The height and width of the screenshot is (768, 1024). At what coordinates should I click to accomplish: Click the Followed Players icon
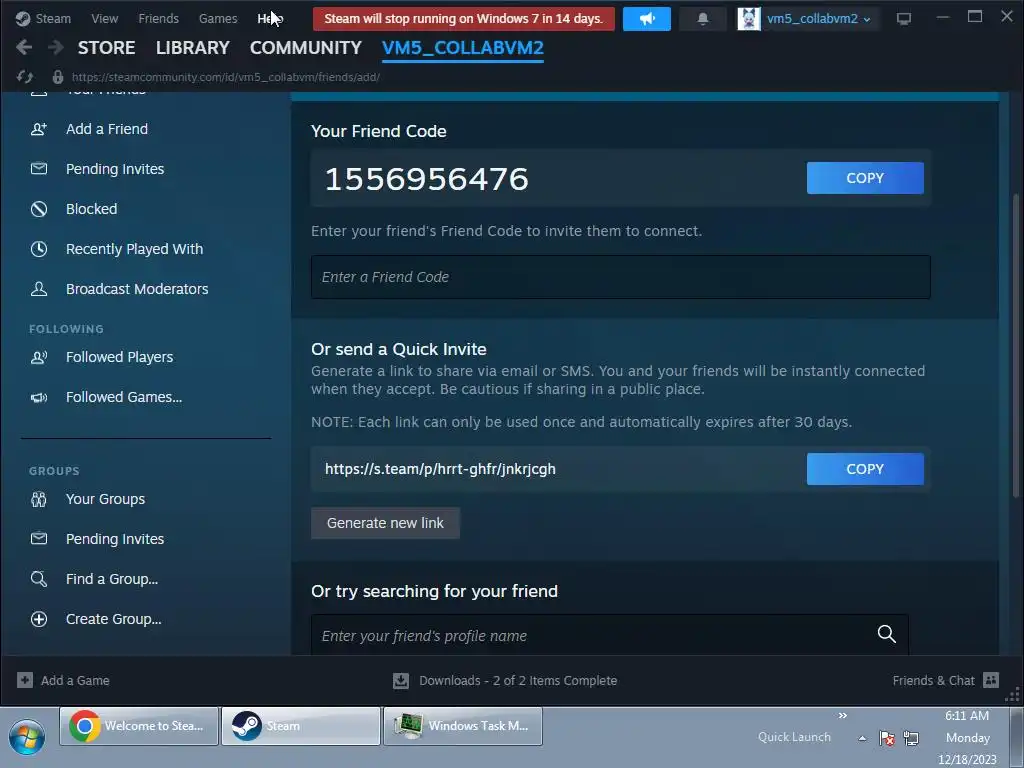pos(39,357)
